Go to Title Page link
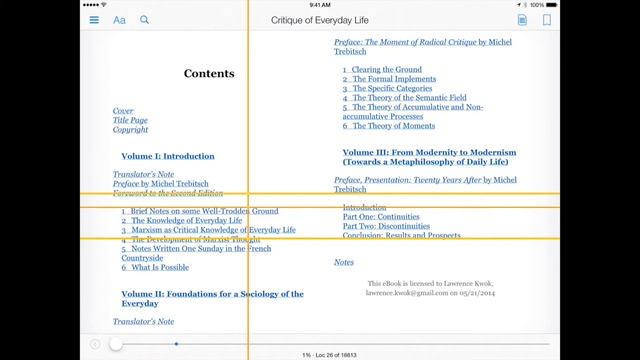The height and width of the screenshot is (360, 640). pyautogui.click(x=130, y=120)
